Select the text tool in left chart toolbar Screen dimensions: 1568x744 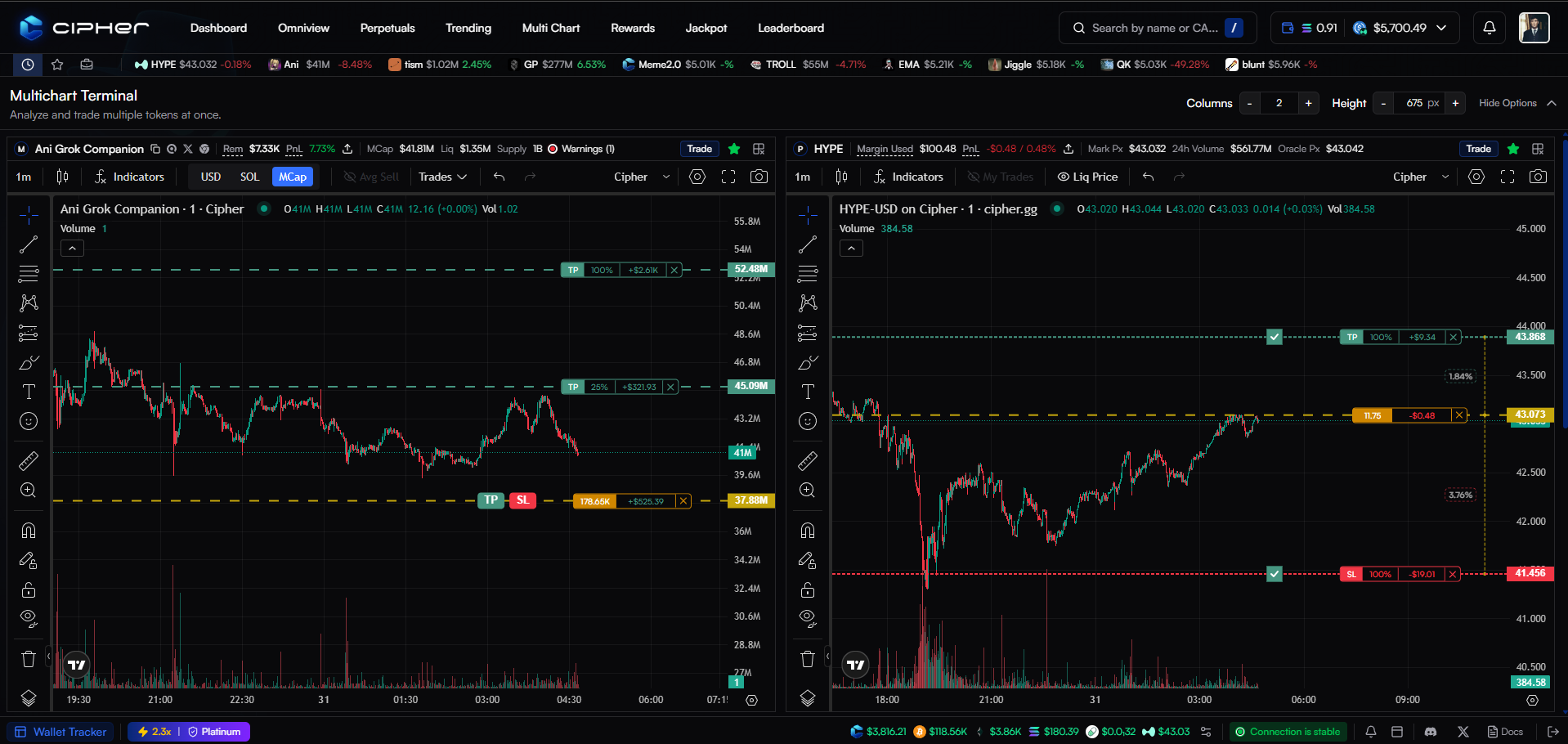(29, 392)
